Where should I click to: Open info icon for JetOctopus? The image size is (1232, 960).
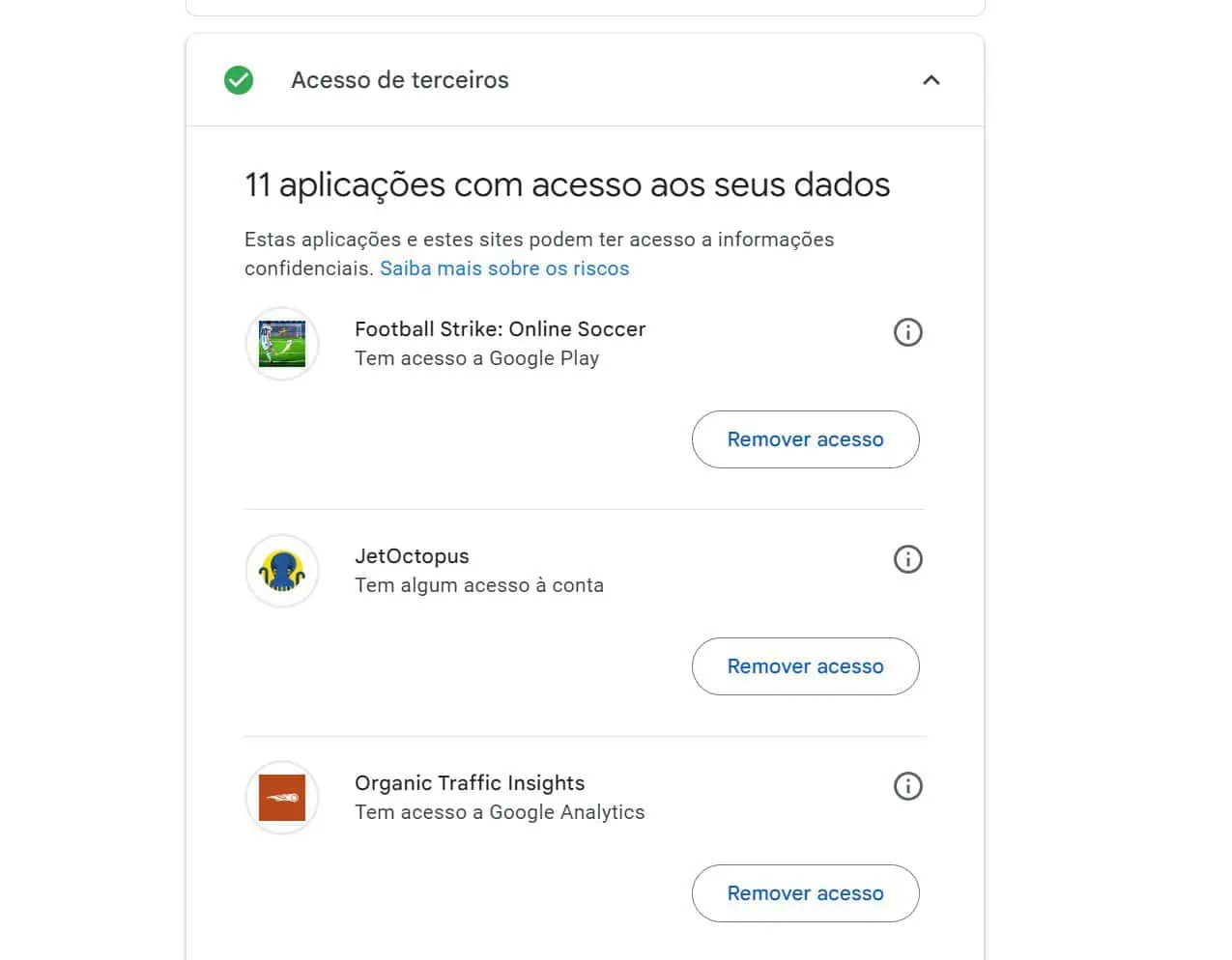click(x=907, y=559)
